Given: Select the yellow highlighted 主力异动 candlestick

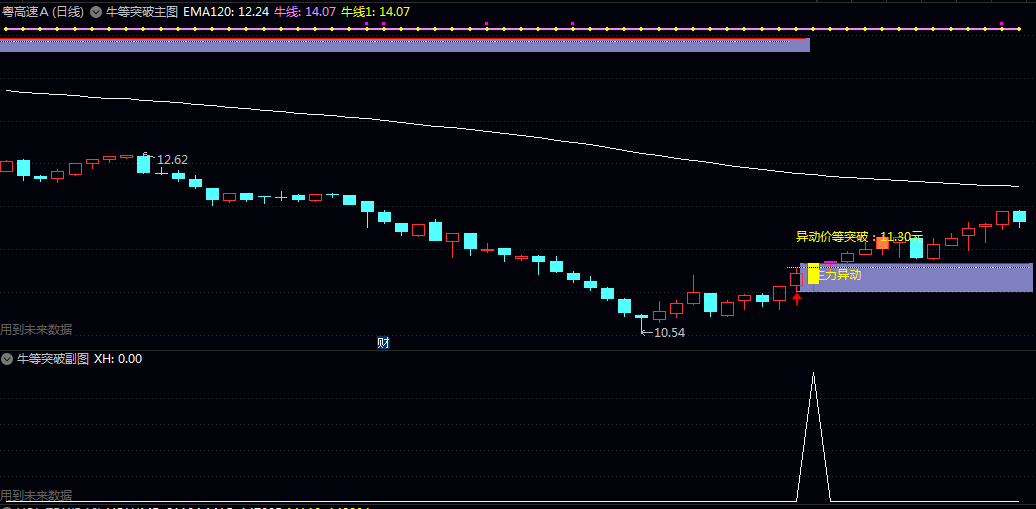Looking at the screenshot, I should [813, 274].
